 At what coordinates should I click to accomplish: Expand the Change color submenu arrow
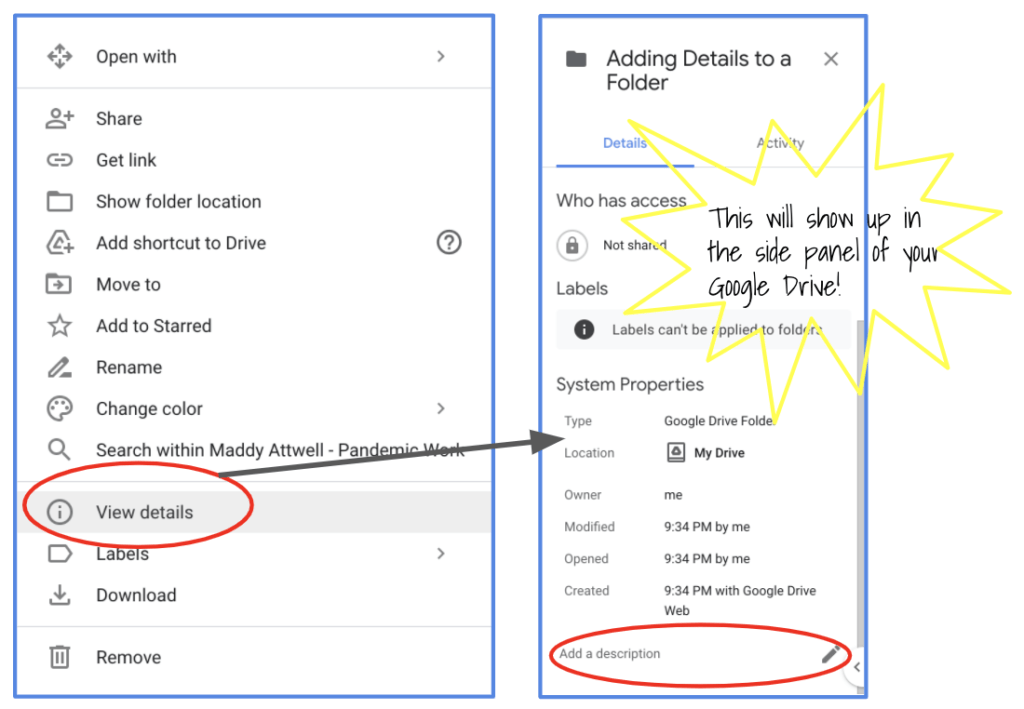[440, 409]
